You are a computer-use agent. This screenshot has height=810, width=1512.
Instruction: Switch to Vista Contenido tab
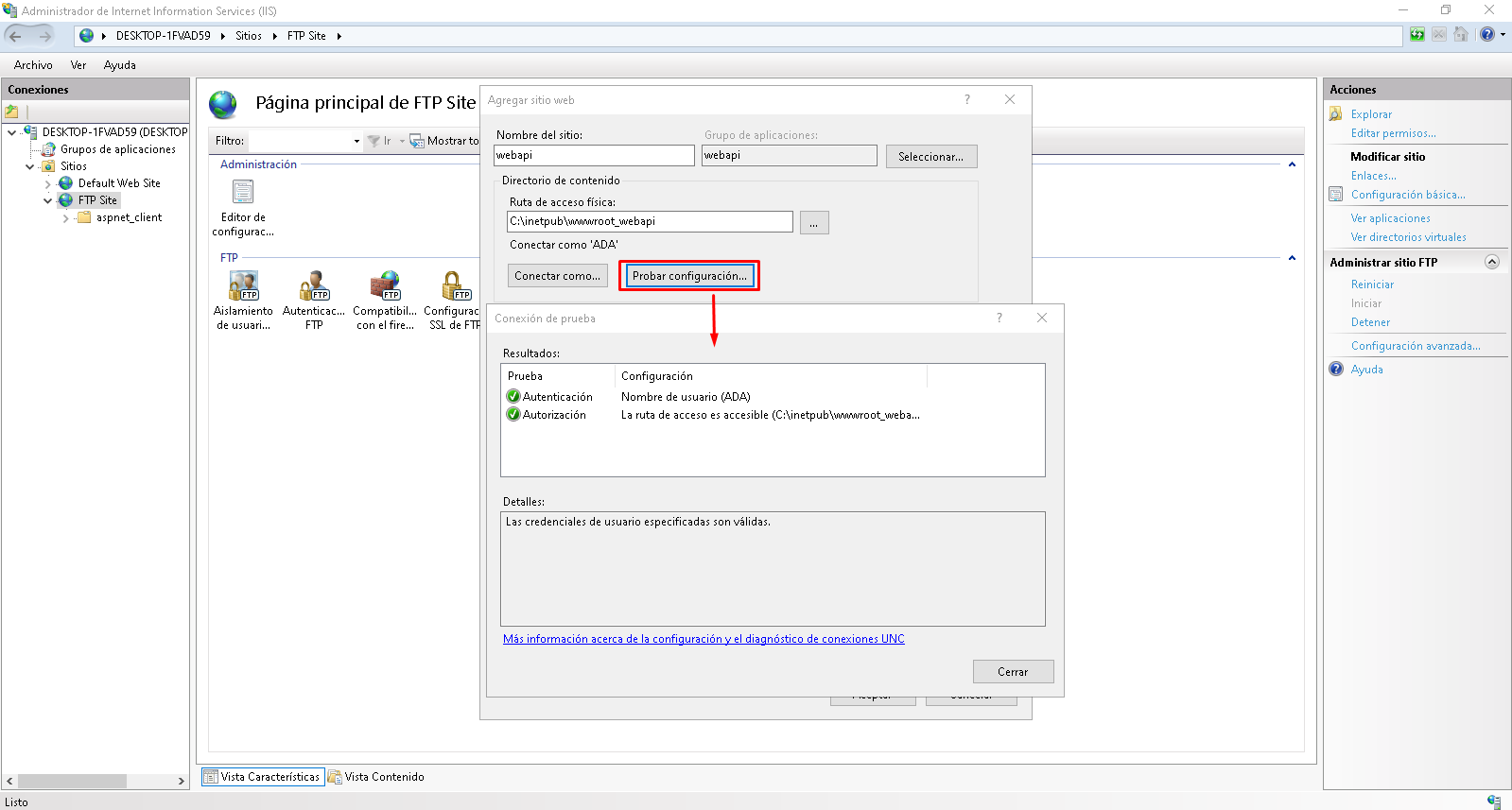[x=376, y=777]
